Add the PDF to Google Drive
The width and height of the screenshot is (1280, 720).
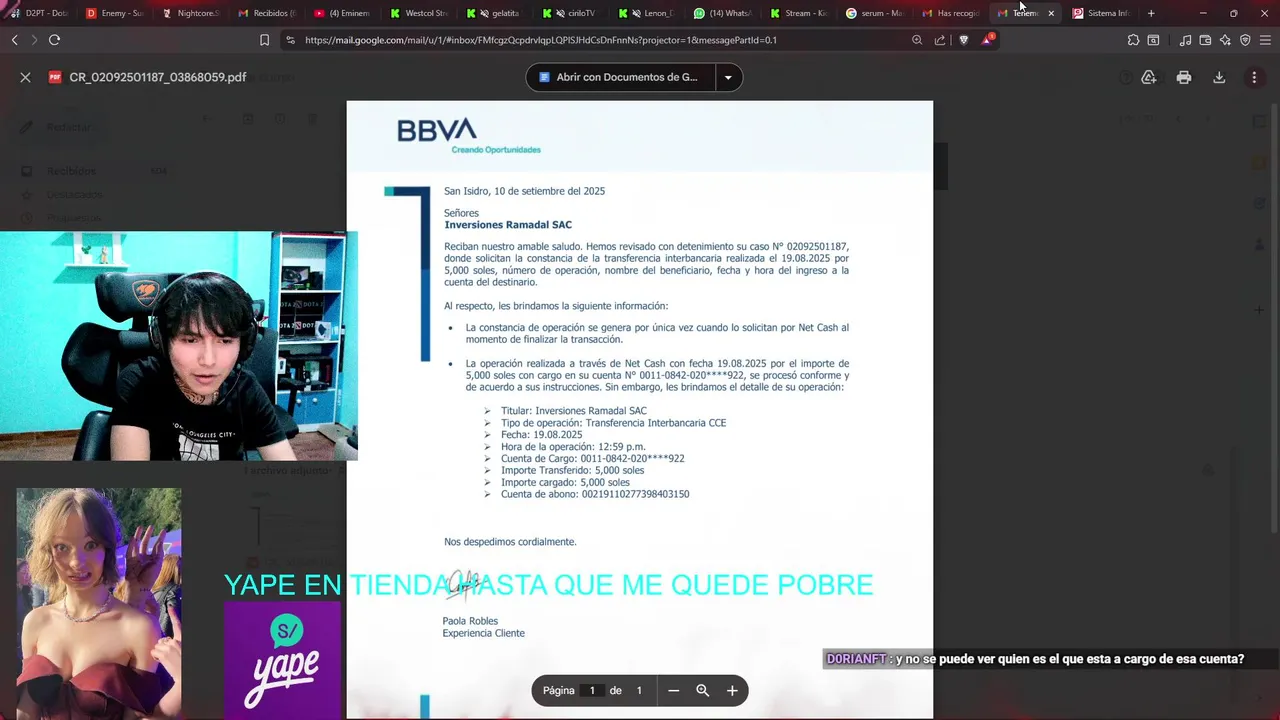pyautogui.click(x=1148, y=77)
